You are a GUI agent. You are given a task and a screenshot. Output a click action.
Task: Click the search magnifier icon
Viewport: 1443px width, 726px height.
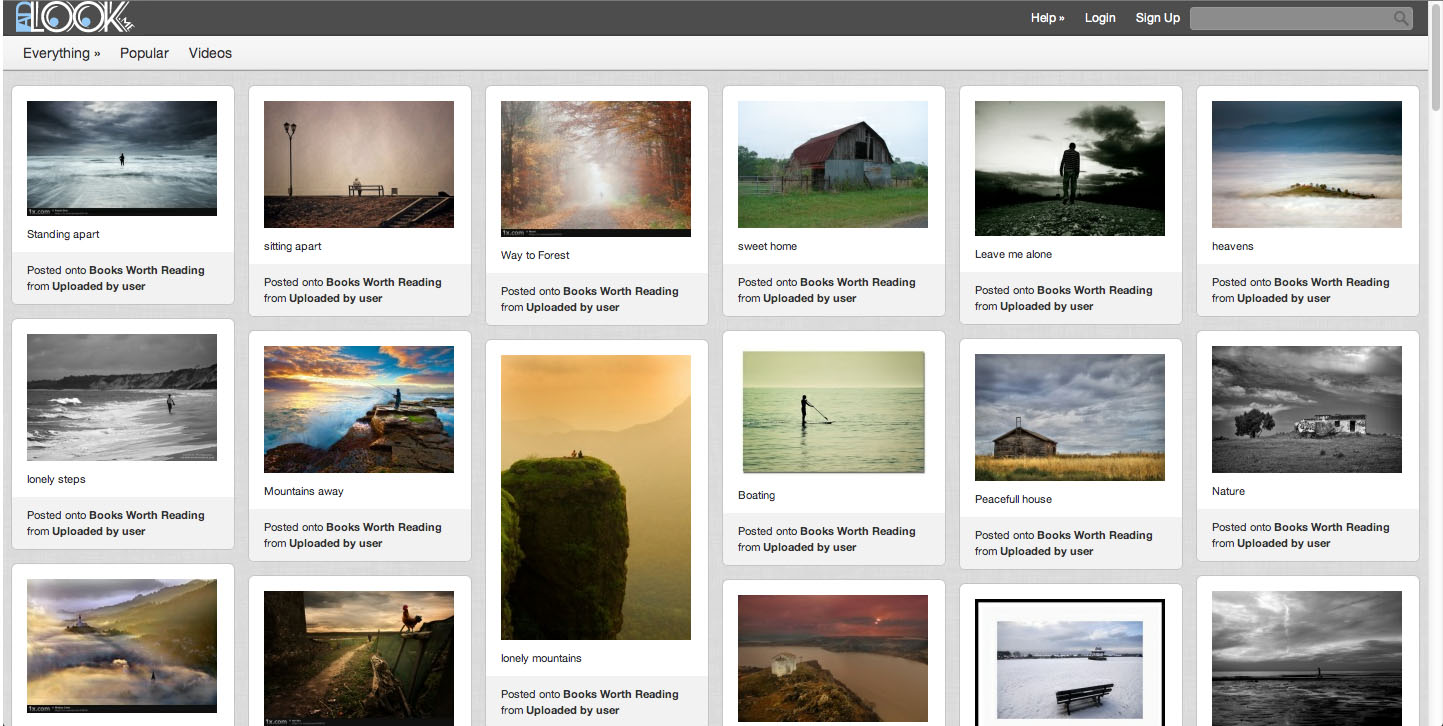click(1401, 18)
